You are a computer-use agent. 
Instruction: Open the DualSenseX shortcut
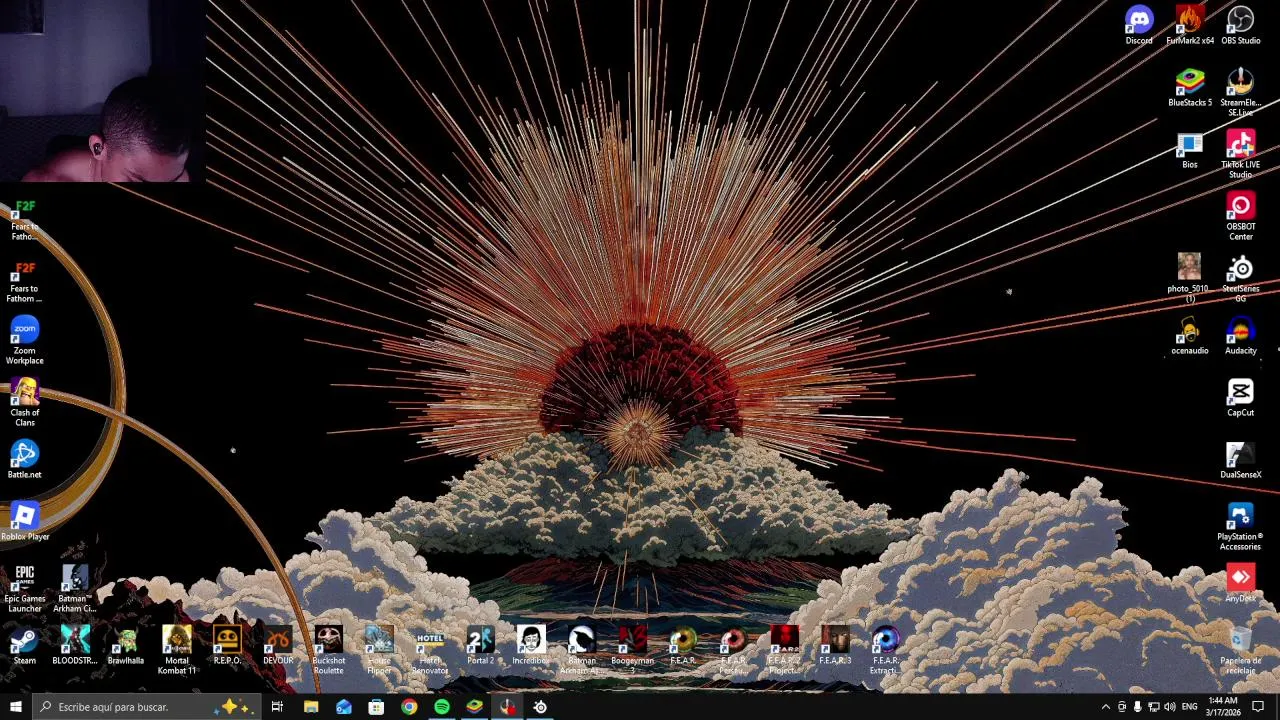[1240, 460]
